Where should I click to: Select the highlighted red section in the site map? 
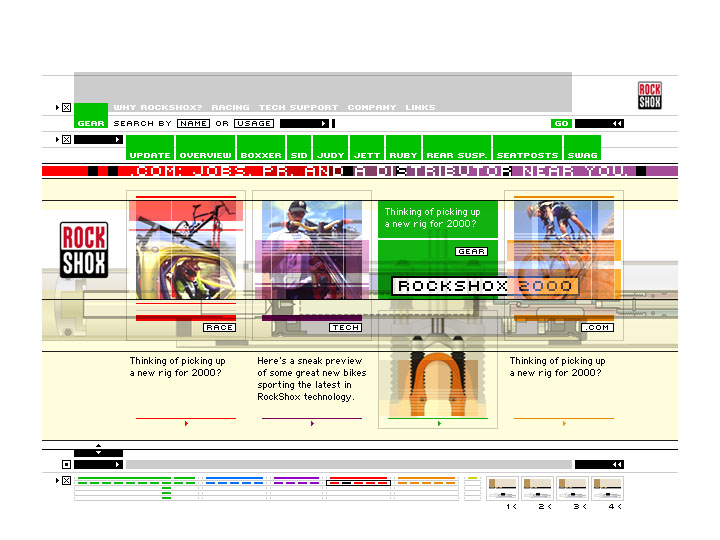click(358, 481)
